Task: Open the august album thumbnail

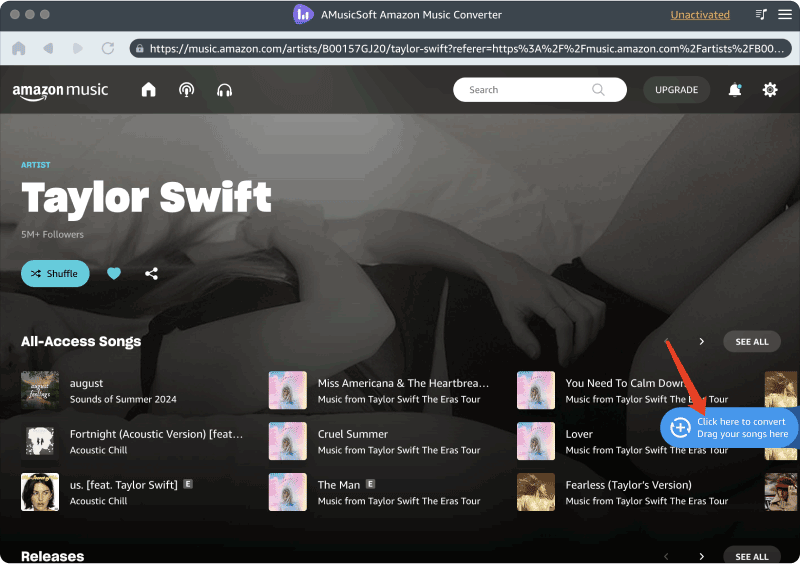Action: pyautogui.click(x=40, y=390)
